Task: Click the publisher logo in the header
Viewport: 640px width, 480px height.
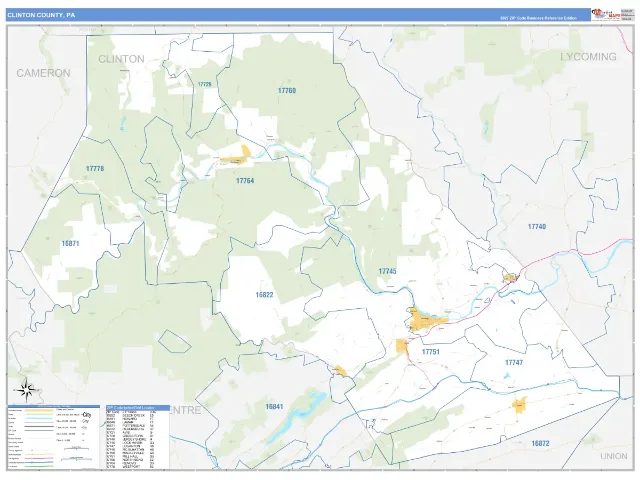Action: click(606, 14)
